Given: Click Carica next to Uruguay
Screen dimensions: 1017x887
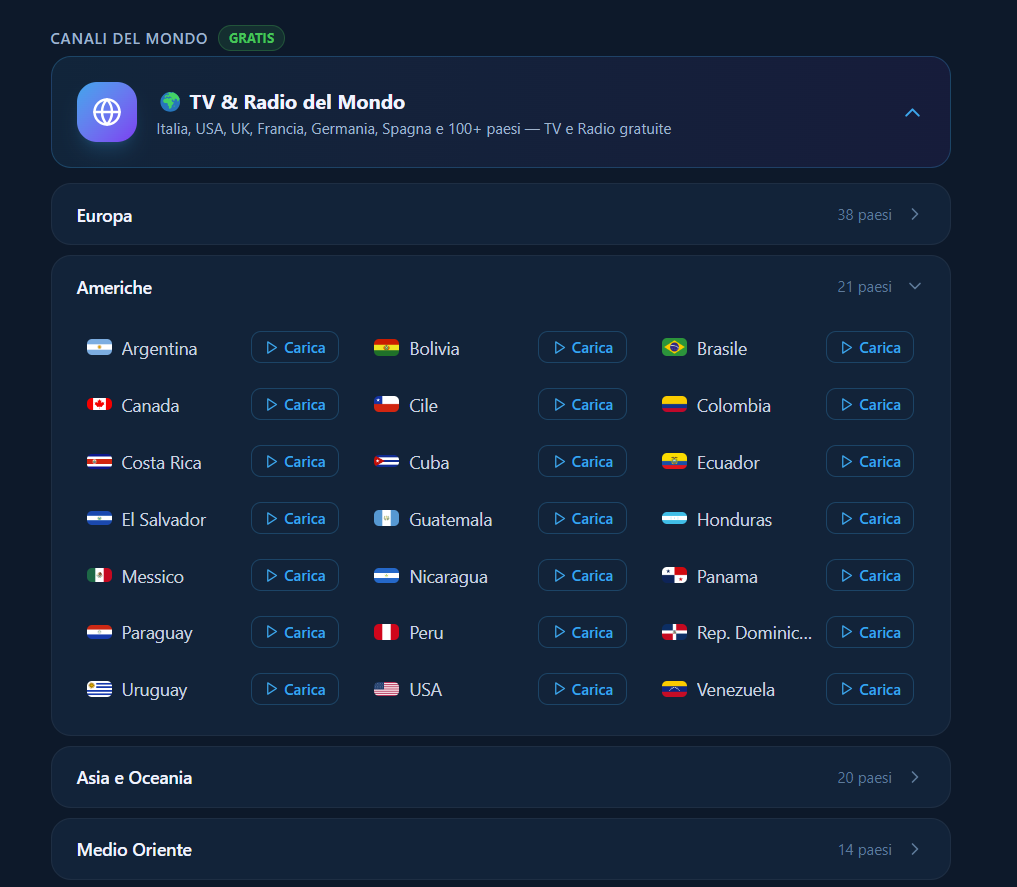Looking at the screenshot, I should click(x=295, y=689).
